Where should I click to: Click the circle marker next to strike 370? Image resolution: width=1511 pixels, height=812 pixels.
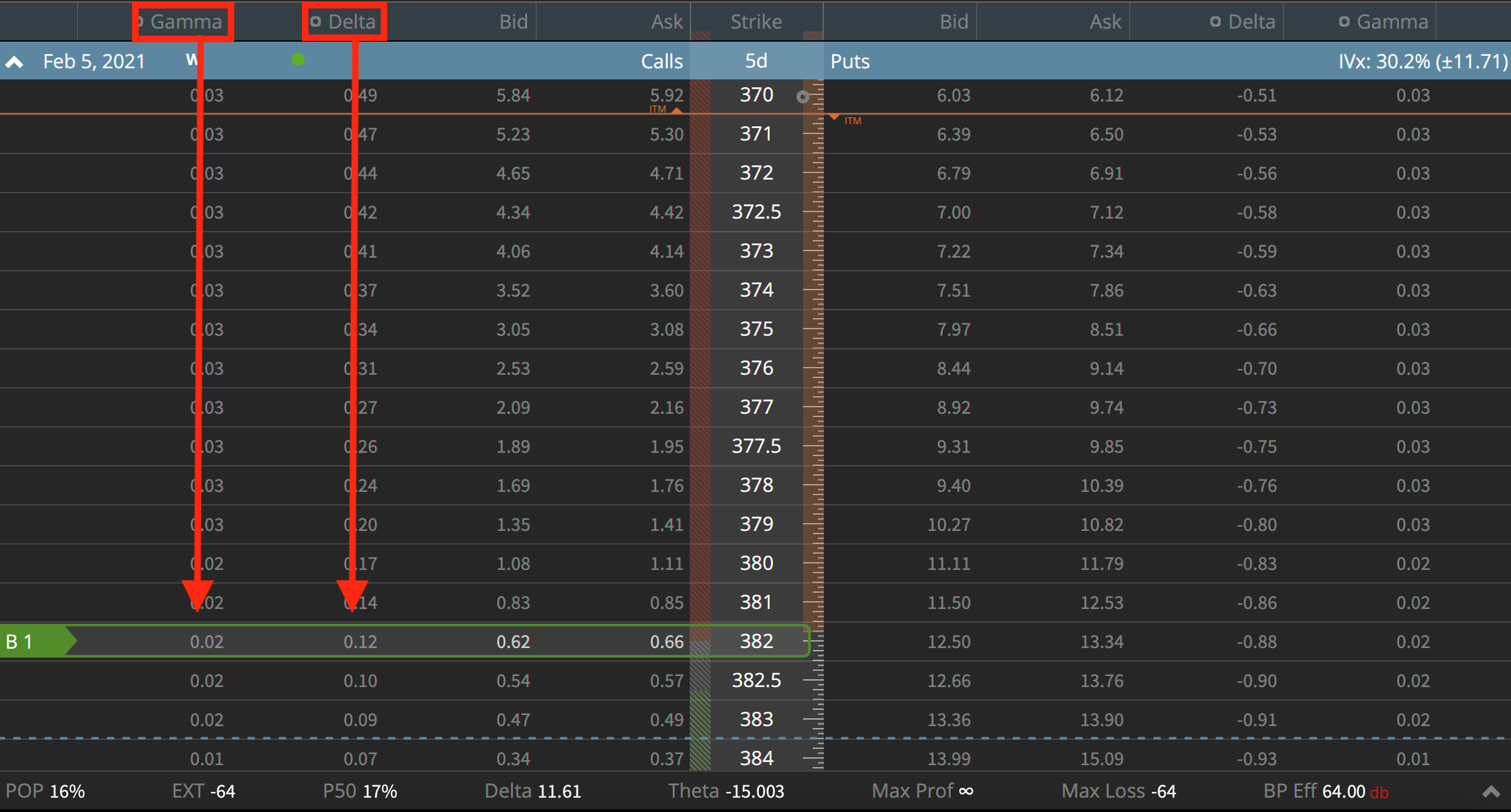(803, 97)
